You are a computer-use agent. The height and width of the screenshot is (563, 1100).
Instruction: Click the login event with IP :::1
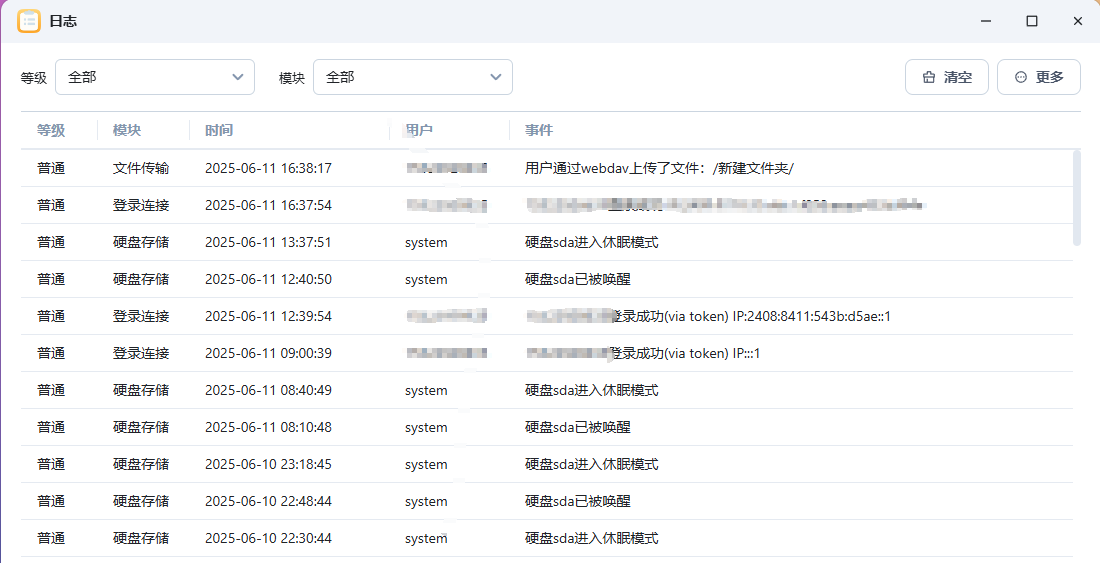(x=643, y=353)
